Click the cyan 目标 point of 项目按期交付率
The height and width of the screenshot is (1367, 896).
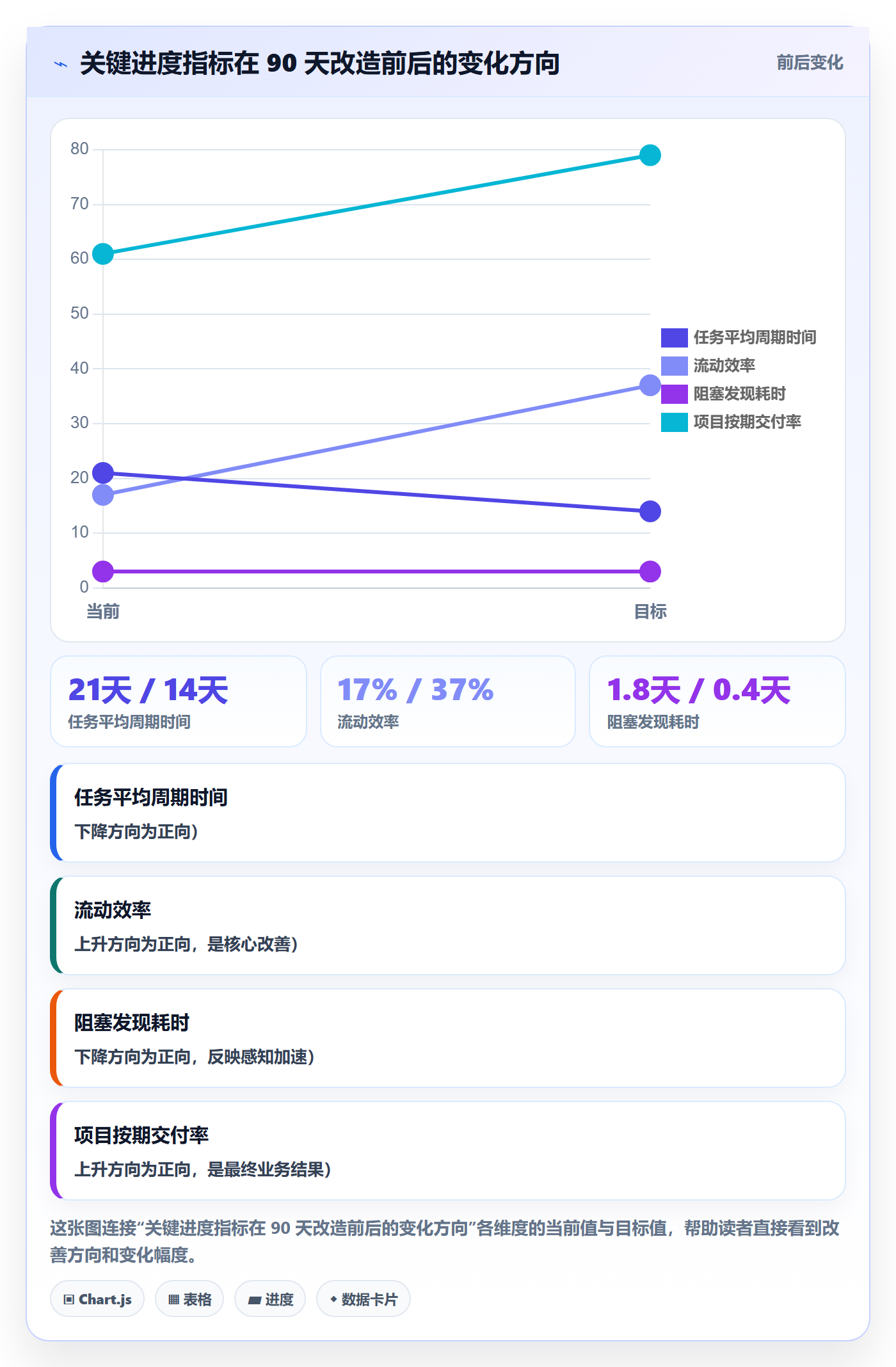coord(650,155)
